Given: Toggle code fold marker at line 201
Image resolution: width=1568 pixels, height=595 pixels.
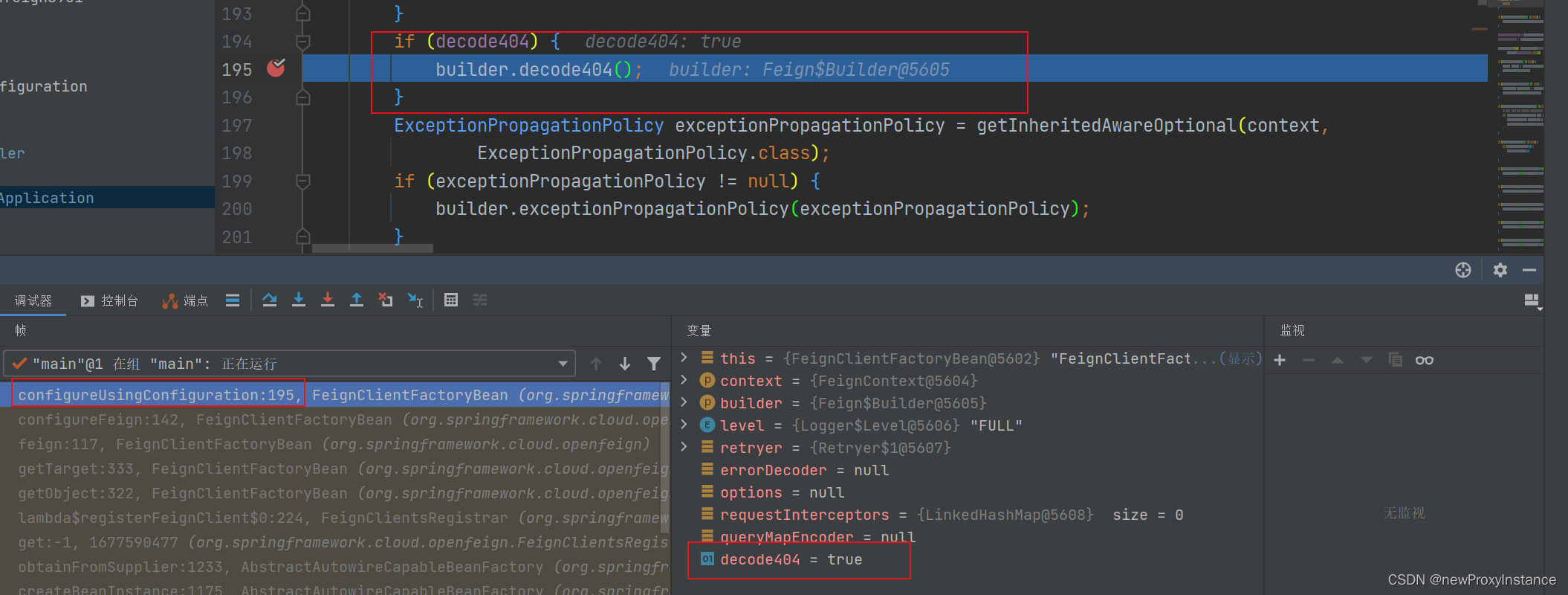Looking at the screenshot, I should tap(303, 237).
